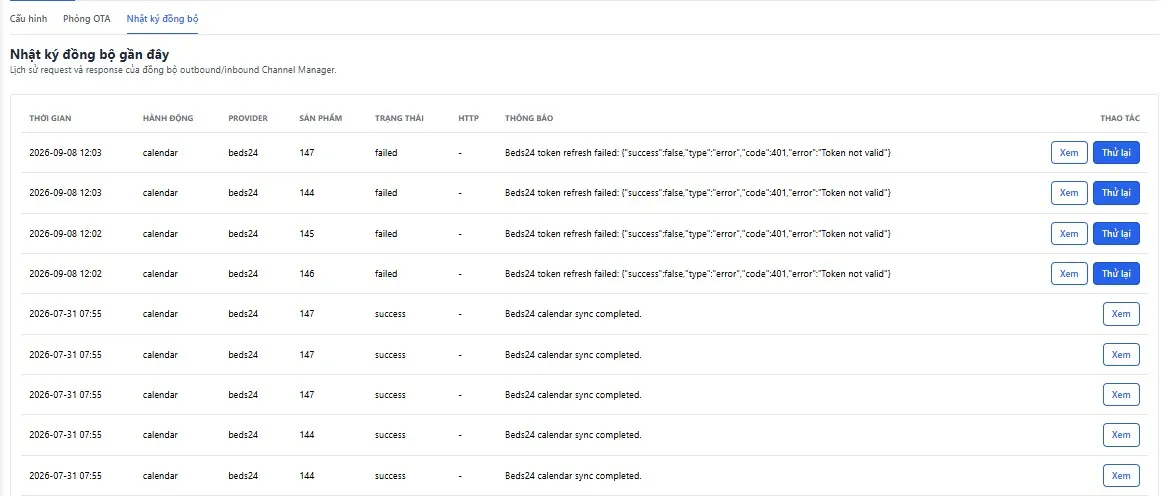The width and height of the screenshot is (1170, 496).
Task: Select the beds24 provider cell for product 146
Action: click(x=243, y=274)
